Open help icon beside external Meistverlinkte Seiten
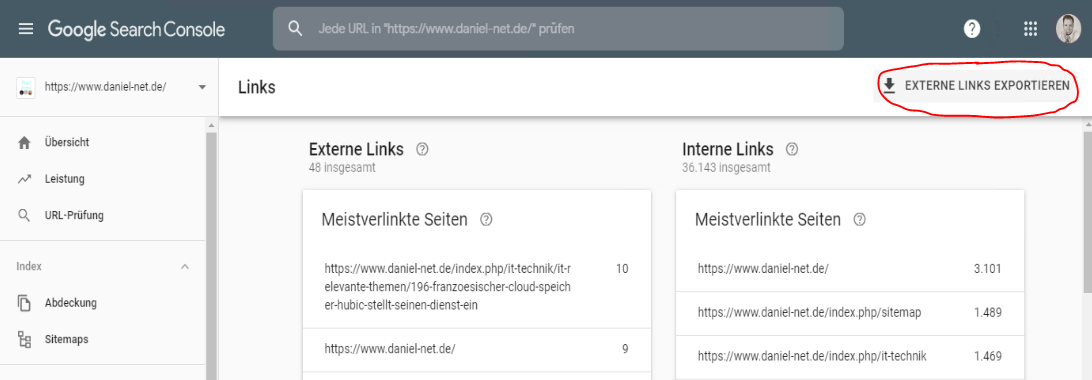This screenshot has width=1092, height=380. (487, 220)
